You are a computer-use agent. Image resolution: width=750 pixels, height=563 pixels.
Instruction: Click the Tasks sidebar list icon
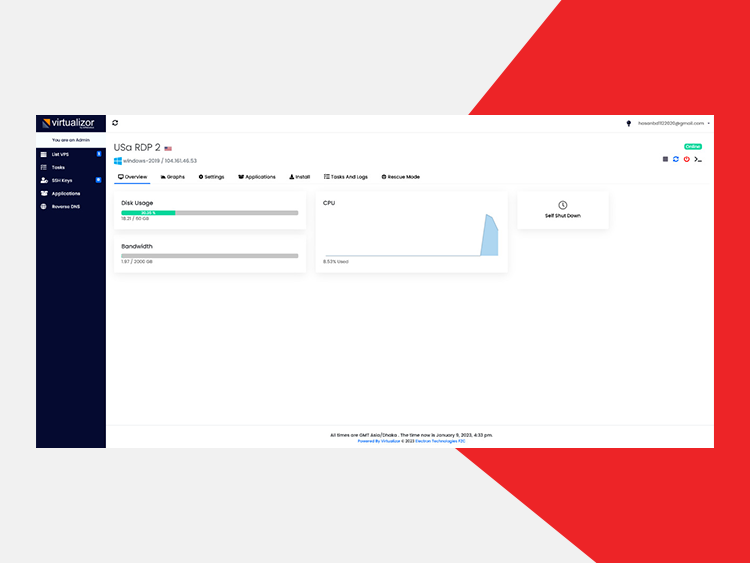coord(44,167)
